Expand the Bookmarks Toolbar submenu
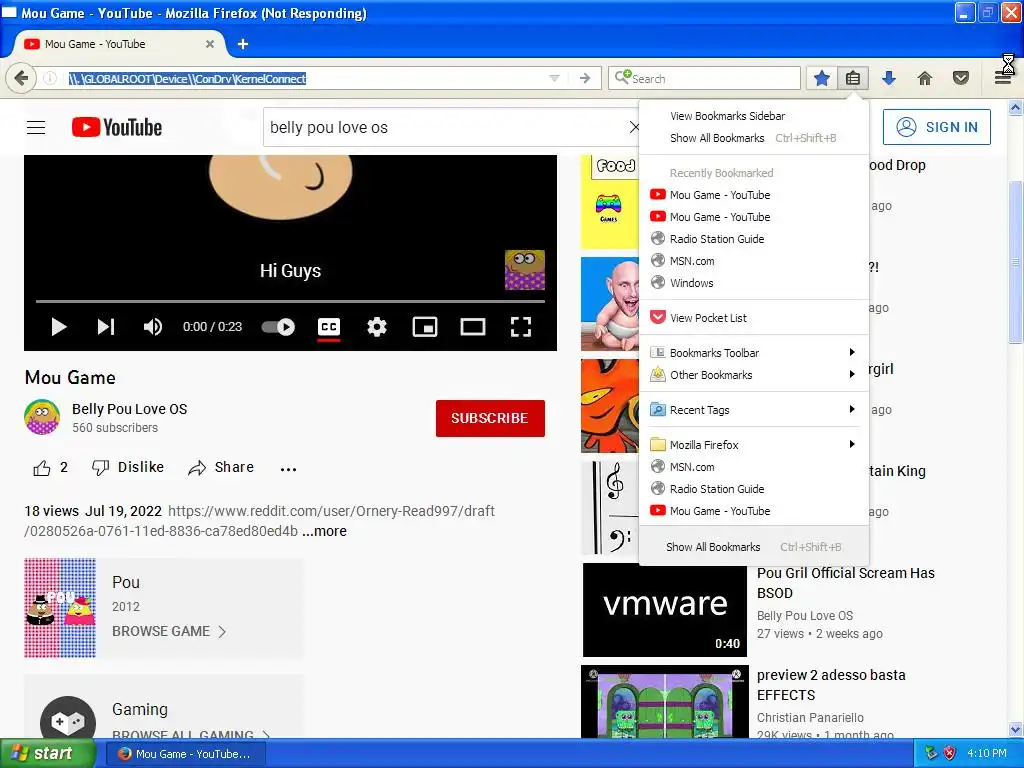The width and height of the screenshot is (1024, 768). 753,353
